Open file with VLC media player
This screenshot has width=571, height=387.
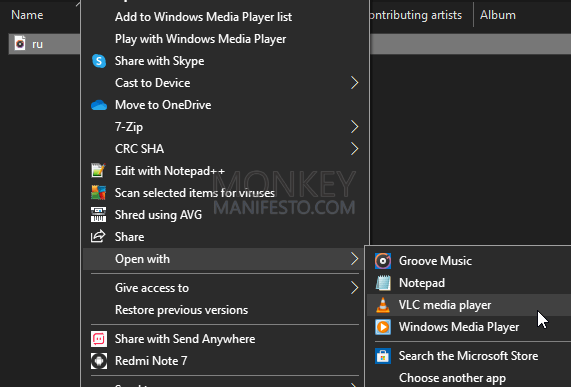click(x=445, y=305)
